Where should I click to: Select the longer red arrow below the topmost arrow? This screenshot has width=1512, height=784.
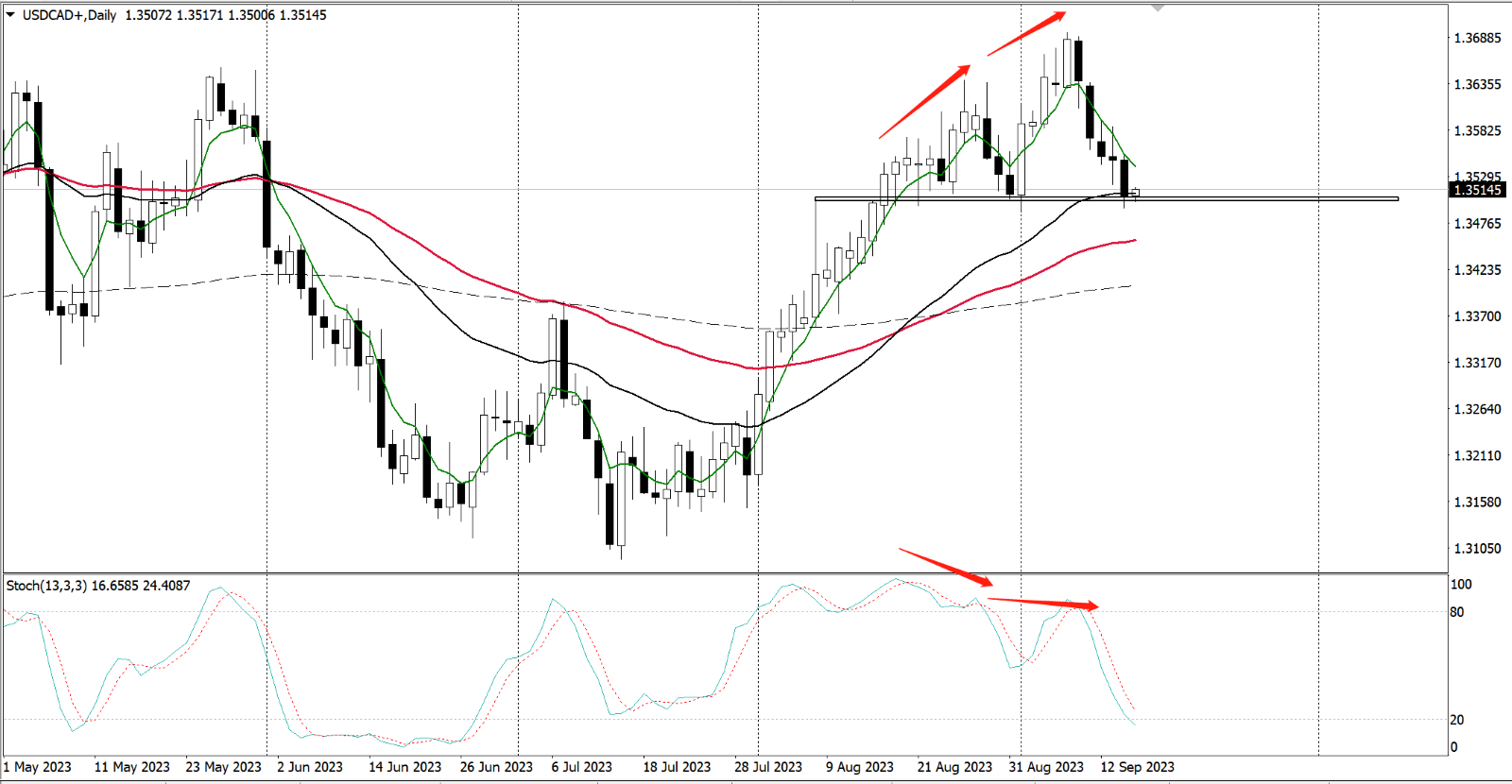(925, 101)
